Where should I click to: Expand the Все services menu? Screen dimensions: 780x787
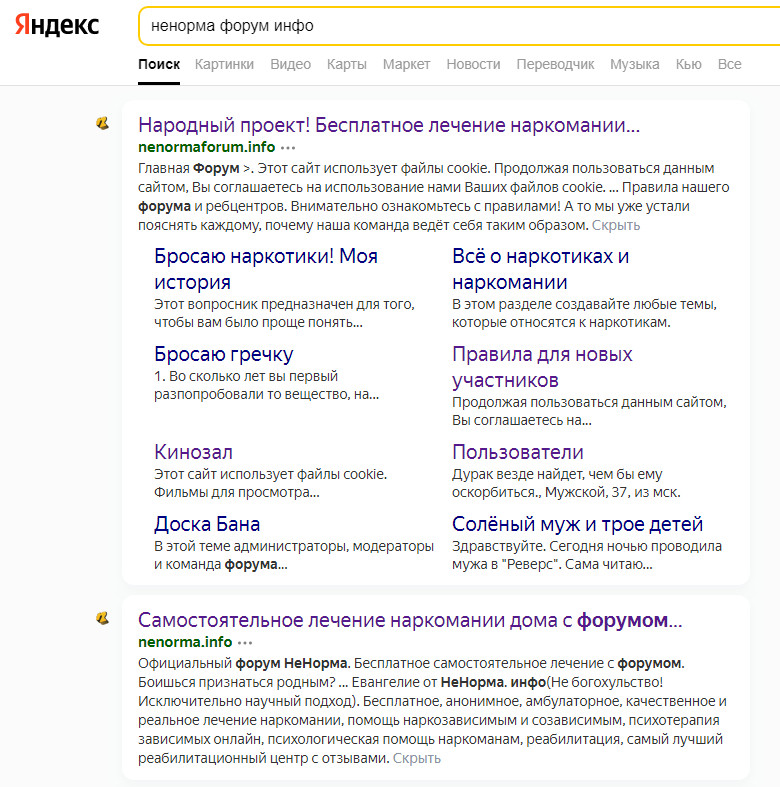(x=729, y=64)
